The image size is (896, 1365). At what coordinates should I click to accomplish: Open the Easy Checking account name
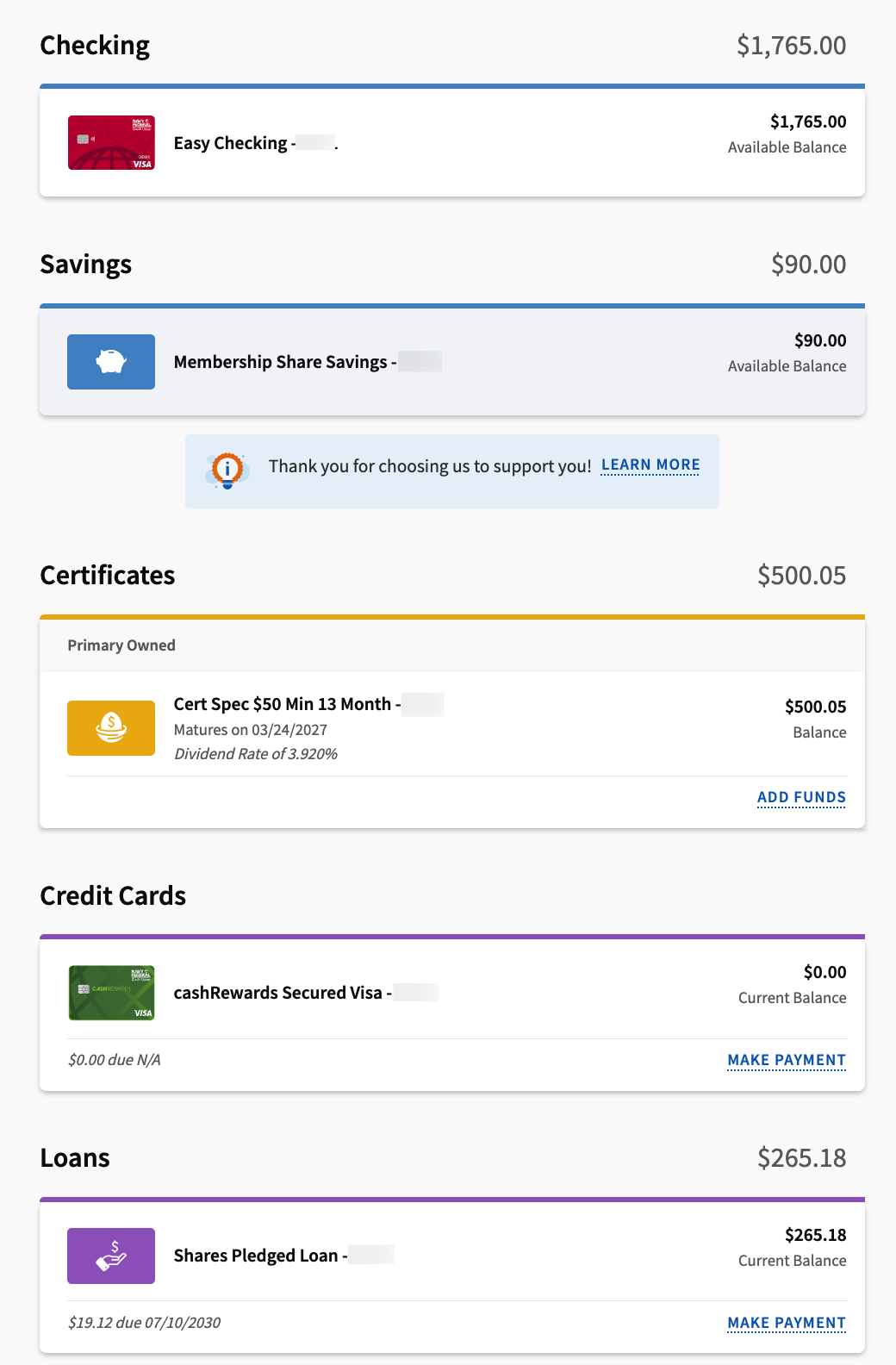231,143
